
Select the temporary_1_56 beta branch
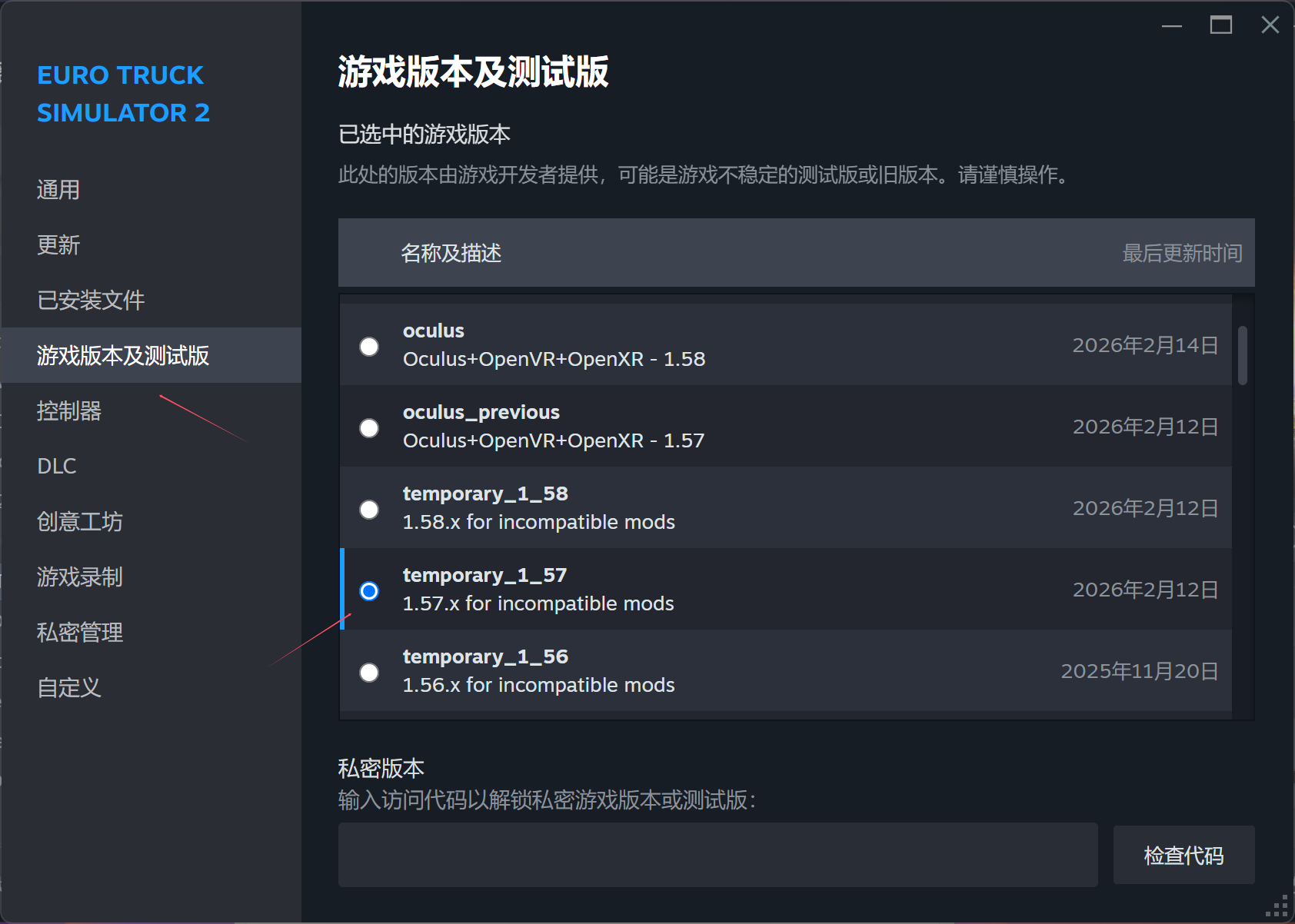369,672
